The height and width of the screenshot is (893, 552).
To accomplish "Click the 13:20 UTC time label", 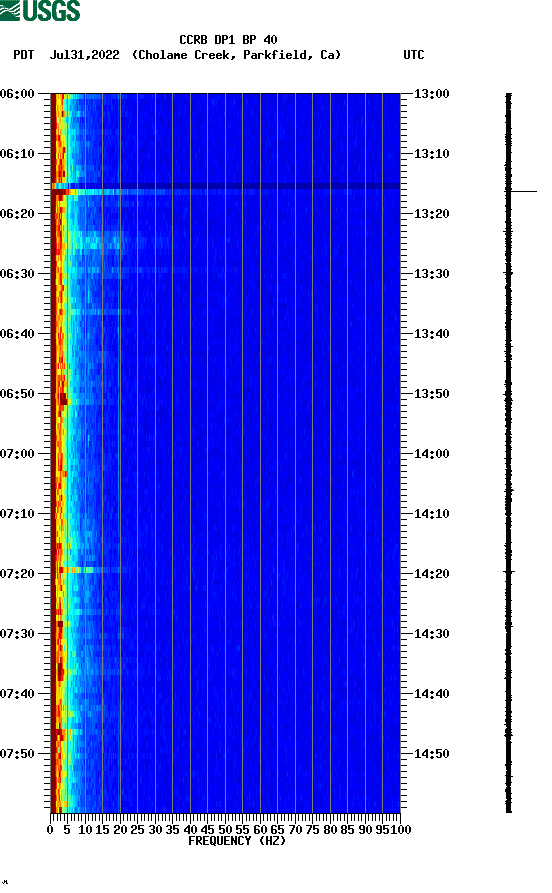I will point(432,214).
